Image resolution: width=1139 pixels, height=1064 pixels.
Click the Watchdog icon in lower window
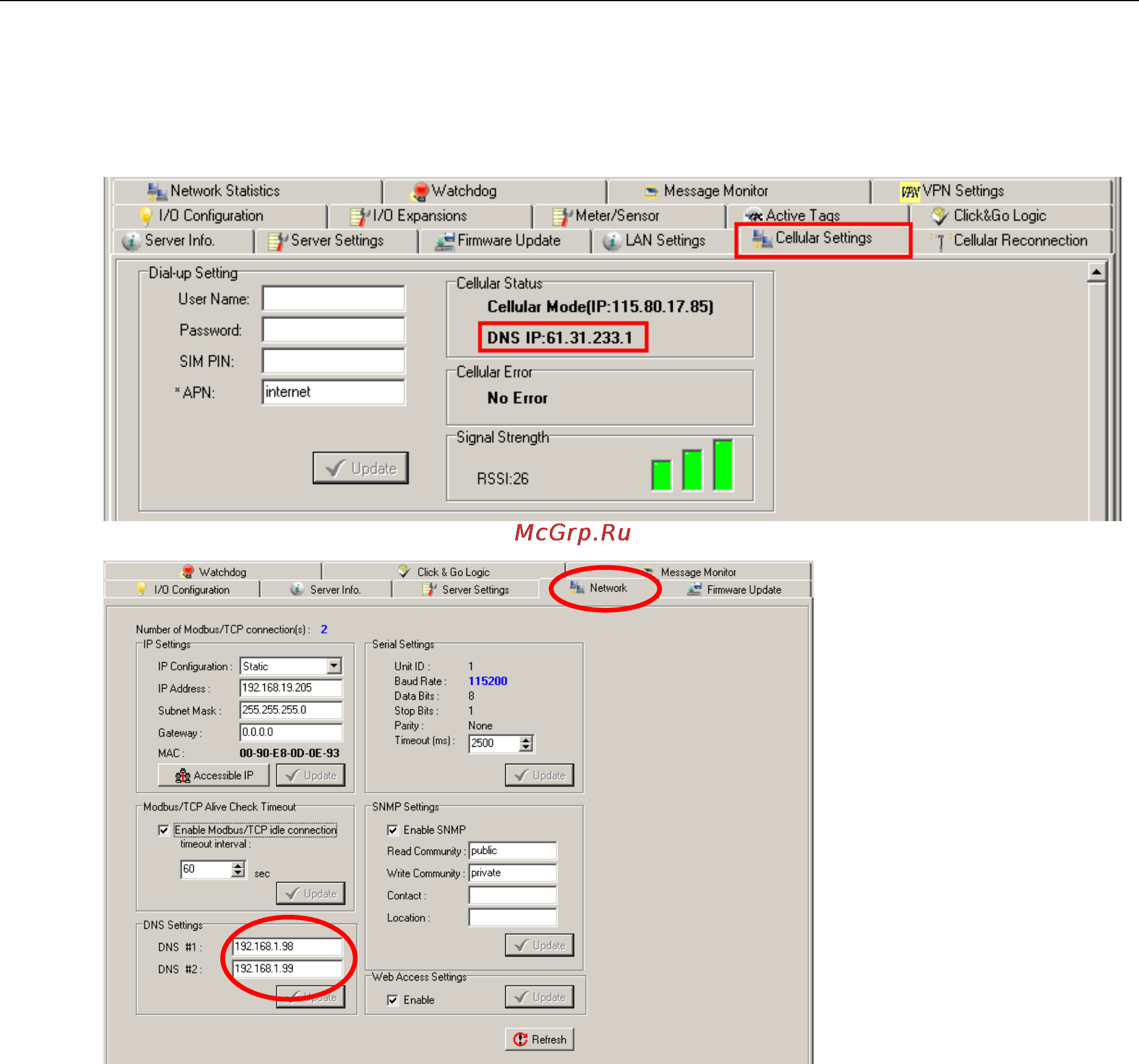point(188,571)
